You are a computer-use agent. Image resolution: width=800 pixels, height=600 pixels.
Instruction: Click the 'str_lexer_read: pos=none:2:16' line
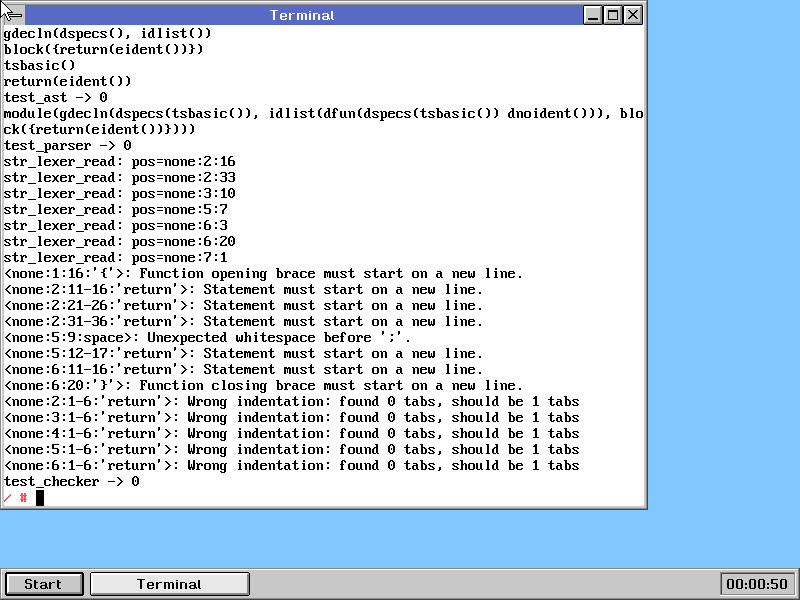tap(119, 161)
